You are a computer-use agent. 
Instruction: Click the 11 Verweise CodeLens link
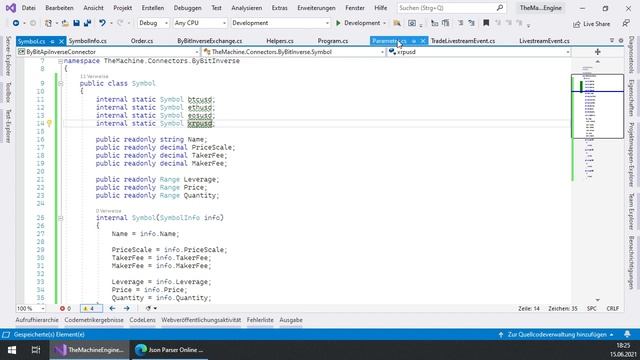point(94,76)
